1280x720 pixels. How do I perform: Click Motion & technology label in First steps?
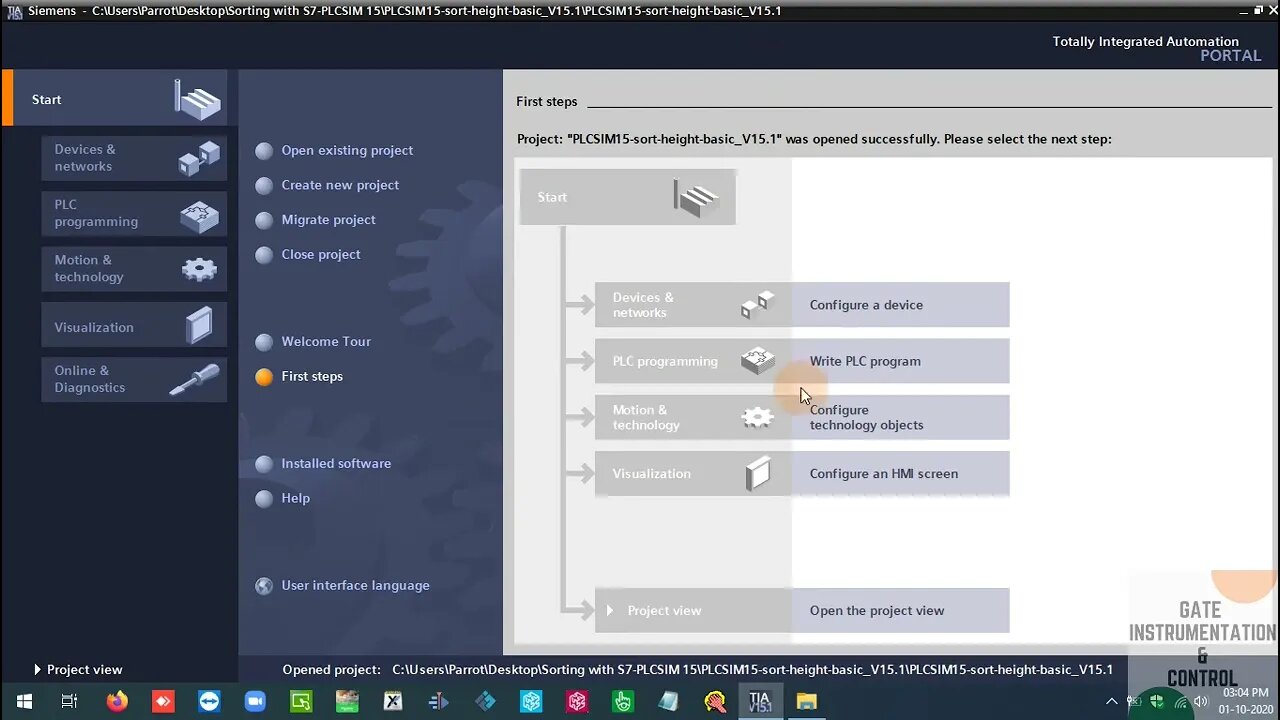click(646, 417)
